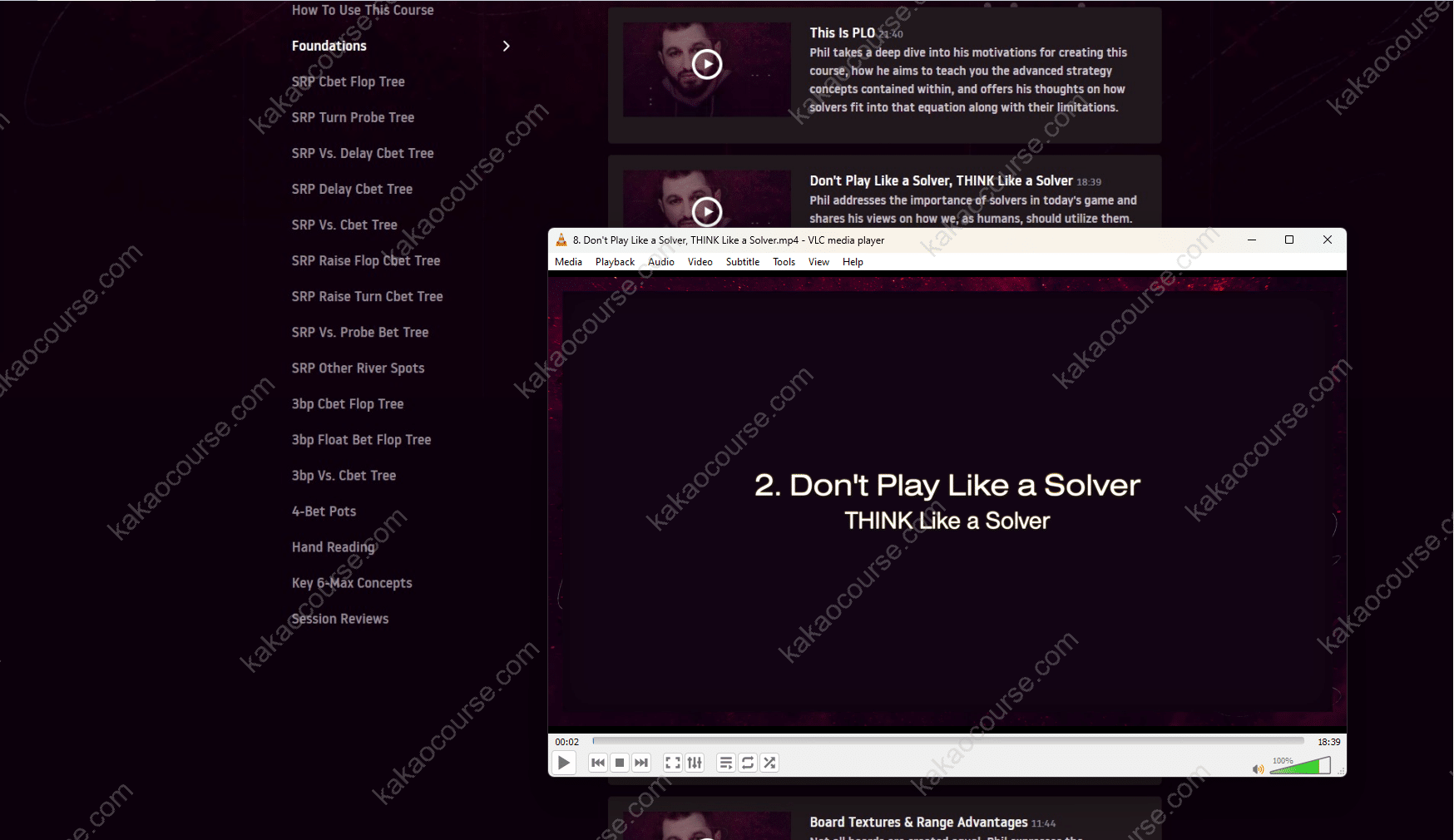Go to Hand Reading section
1454x840 pixels.
(x=333, y=547)
